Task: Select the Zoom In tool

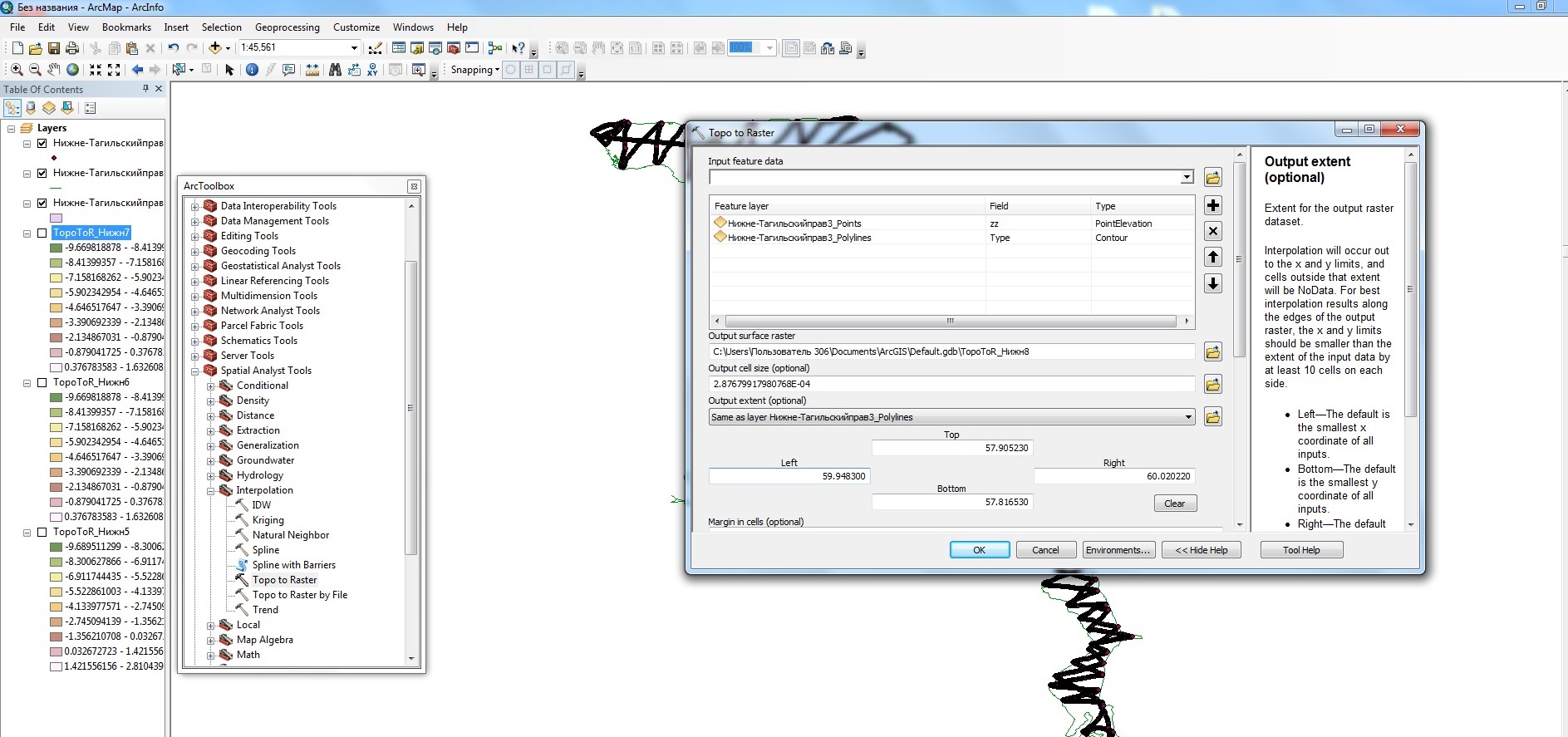Action: pyautogui.click(x=17, y=70)
